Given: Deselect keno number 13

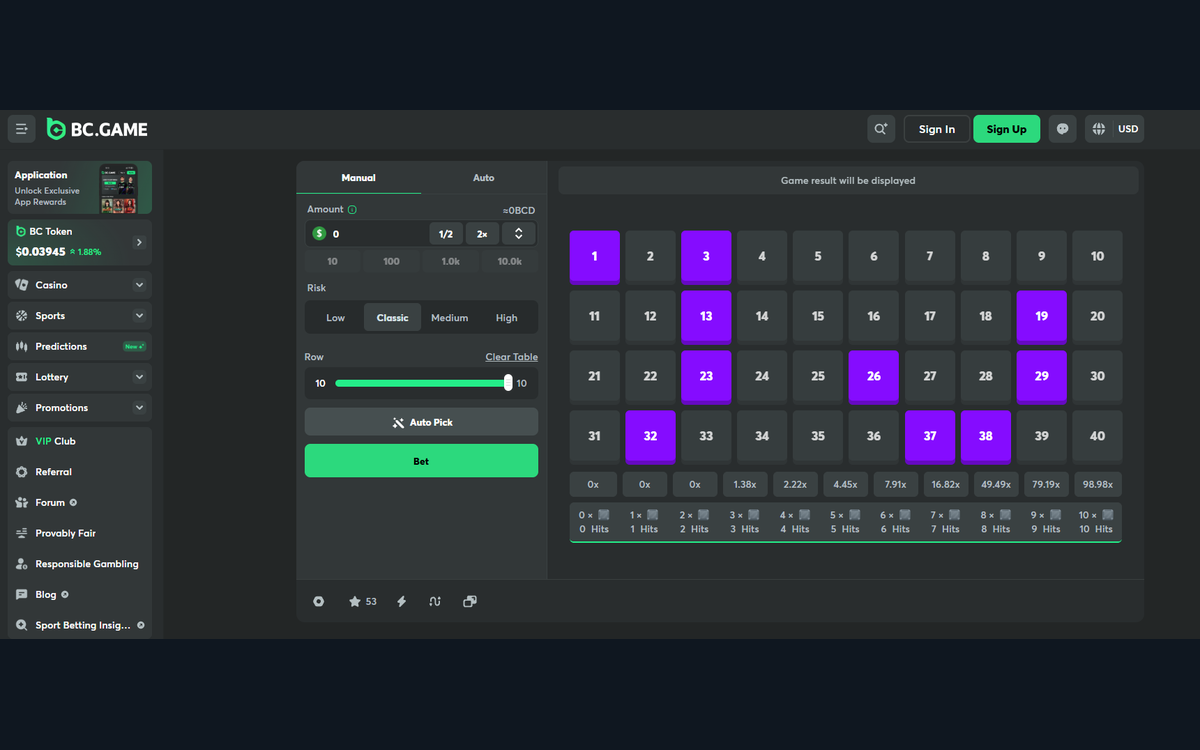Looking at the screenshot, I should click(706, 317).
